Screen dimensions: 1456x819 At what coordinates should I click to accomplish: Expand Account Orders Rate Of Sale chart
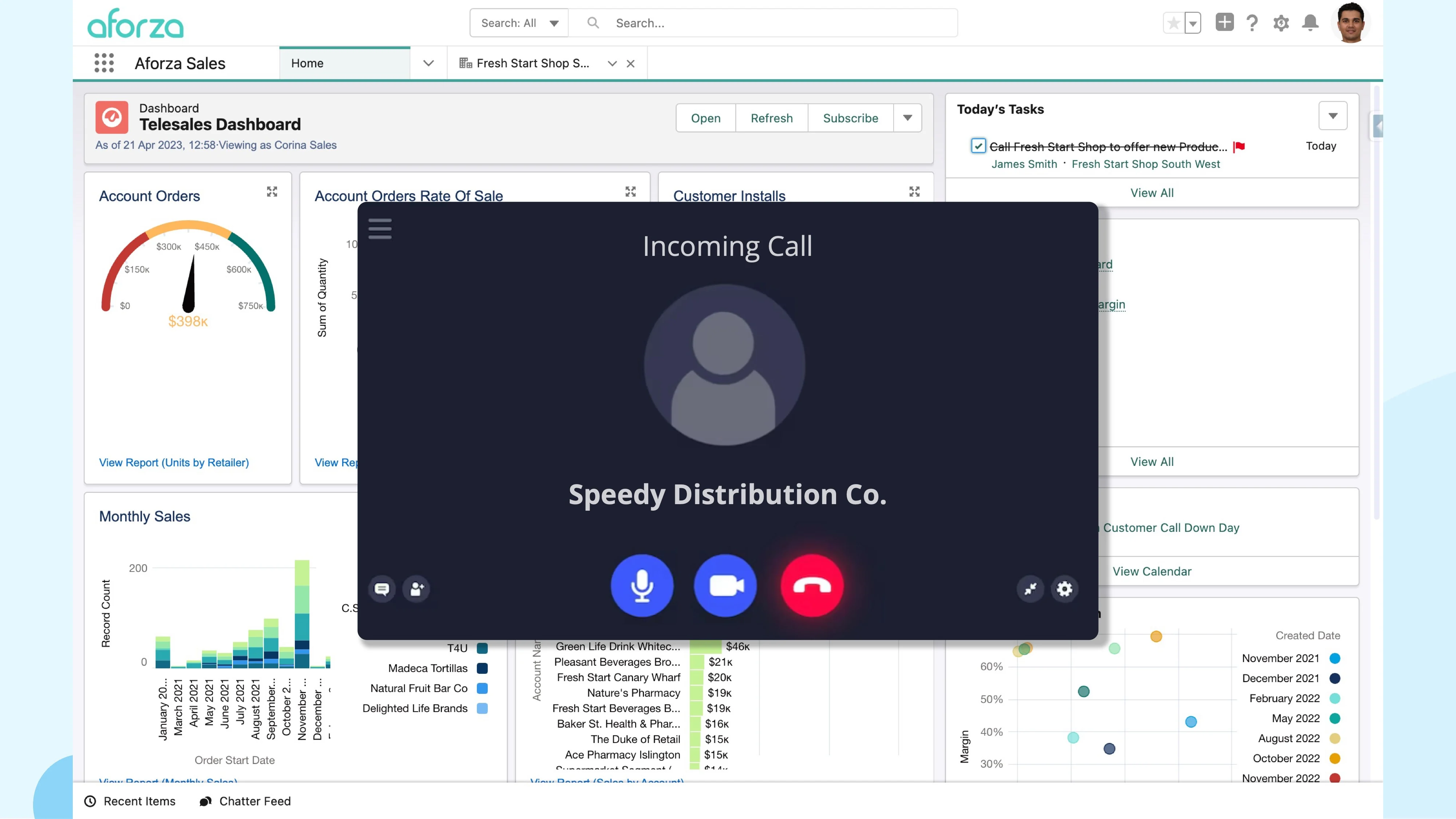pyautogui.click(x=630, y=191)
